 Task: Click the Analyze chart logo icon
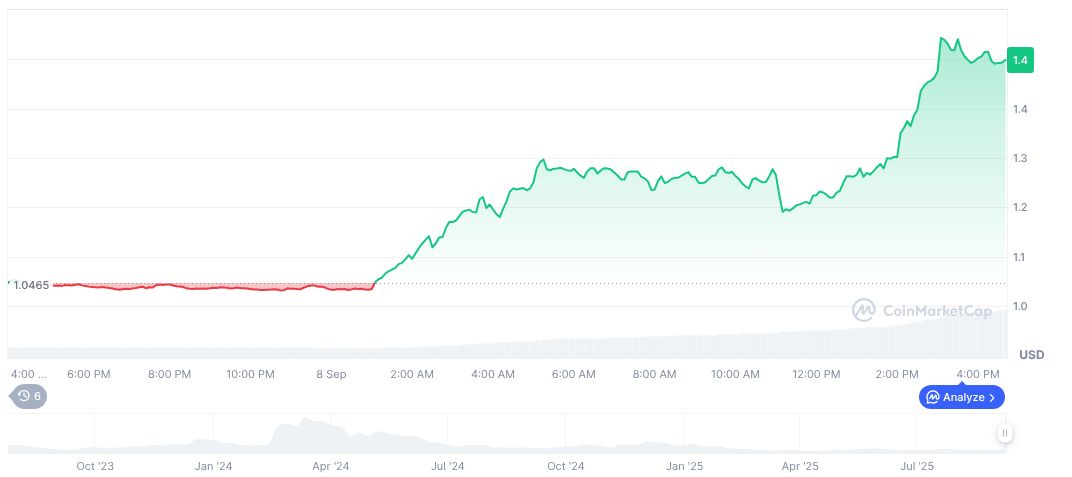(932, 397)
